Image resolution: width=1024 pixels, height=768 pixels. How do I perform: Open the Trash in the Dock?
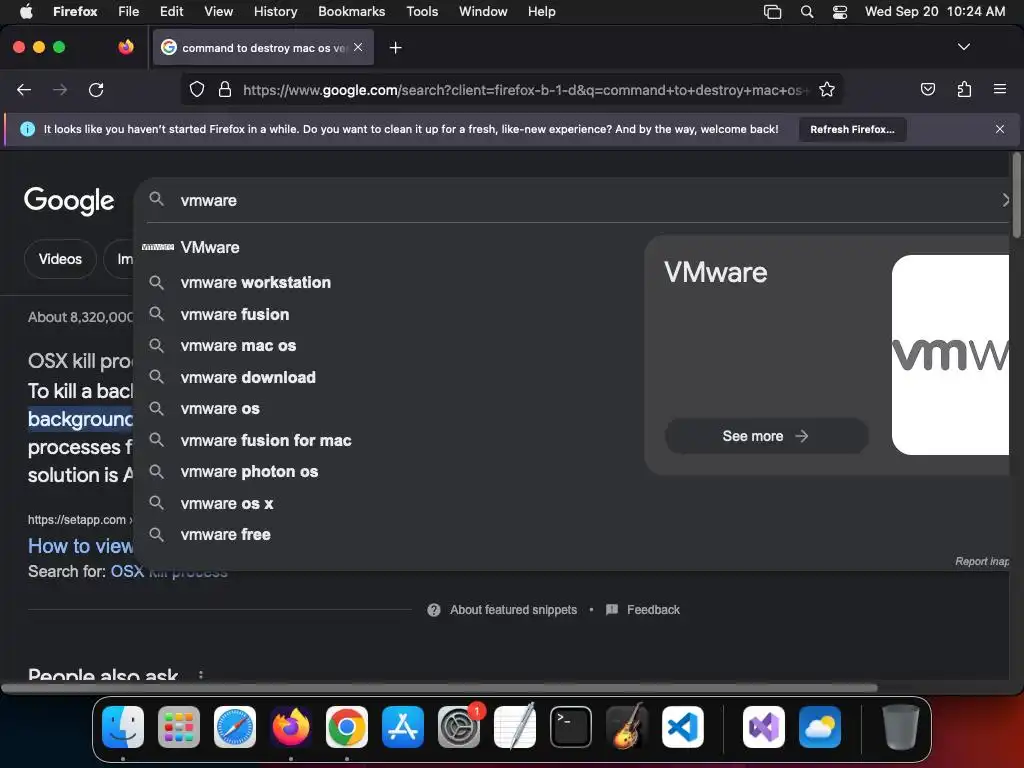(901, 727)
